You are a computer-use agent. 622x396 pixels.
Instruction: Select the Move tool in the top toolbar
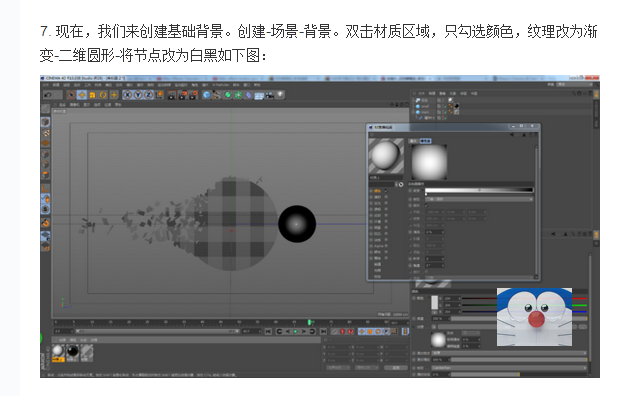[82, 95]
